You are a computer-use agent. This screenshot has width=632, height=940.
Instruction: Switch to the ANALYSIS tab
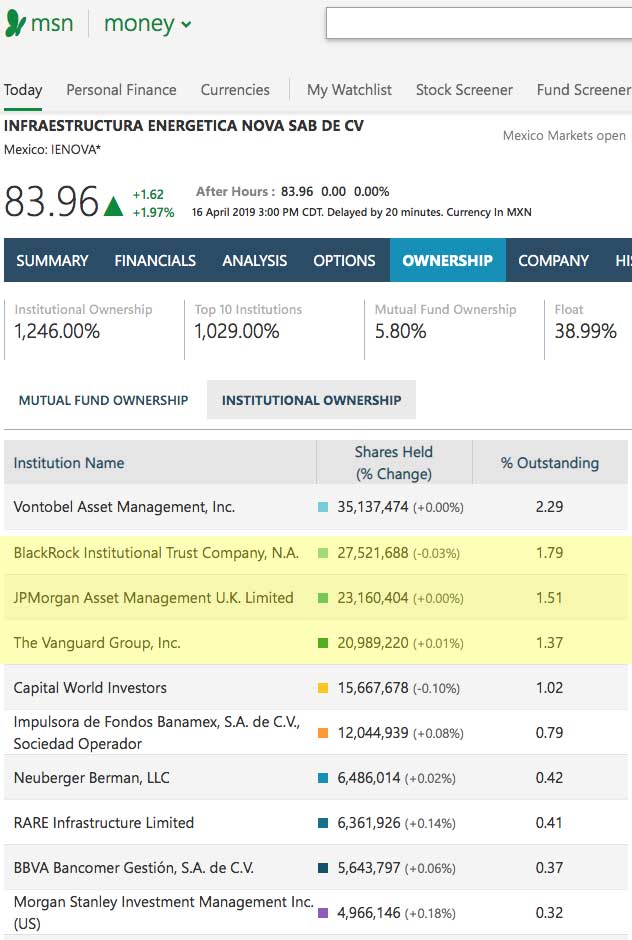254,260
